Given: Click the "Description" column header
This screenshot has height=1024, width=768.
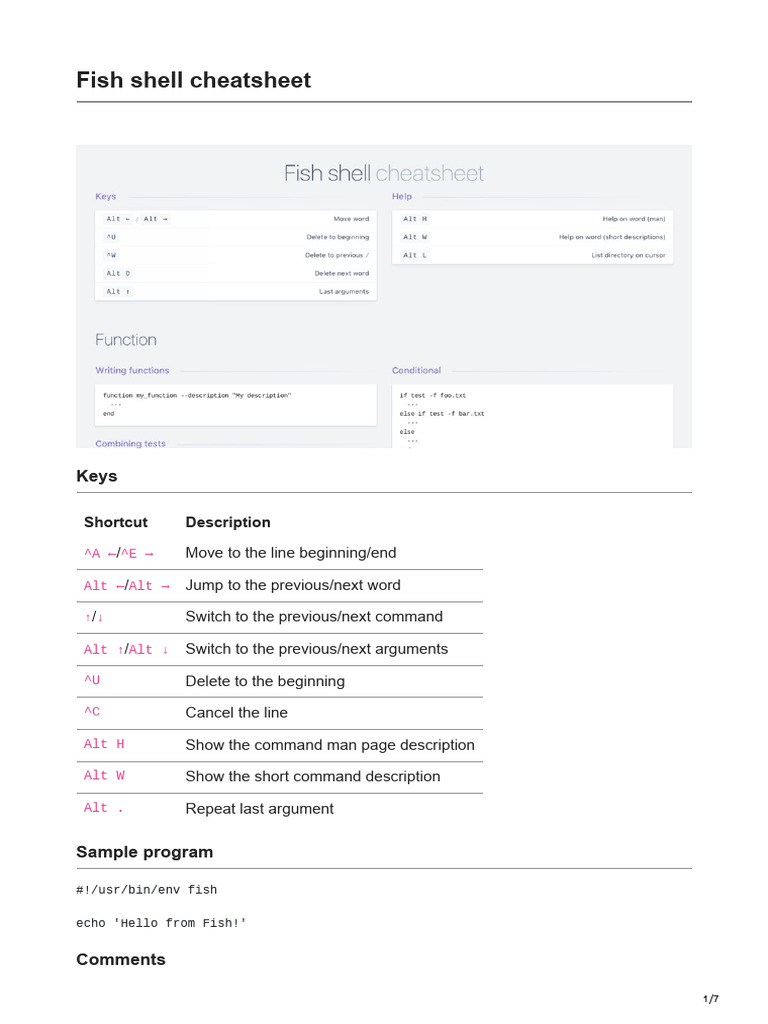Looking at the screenshot, I should pyautogui.click(x=228, y=522).
